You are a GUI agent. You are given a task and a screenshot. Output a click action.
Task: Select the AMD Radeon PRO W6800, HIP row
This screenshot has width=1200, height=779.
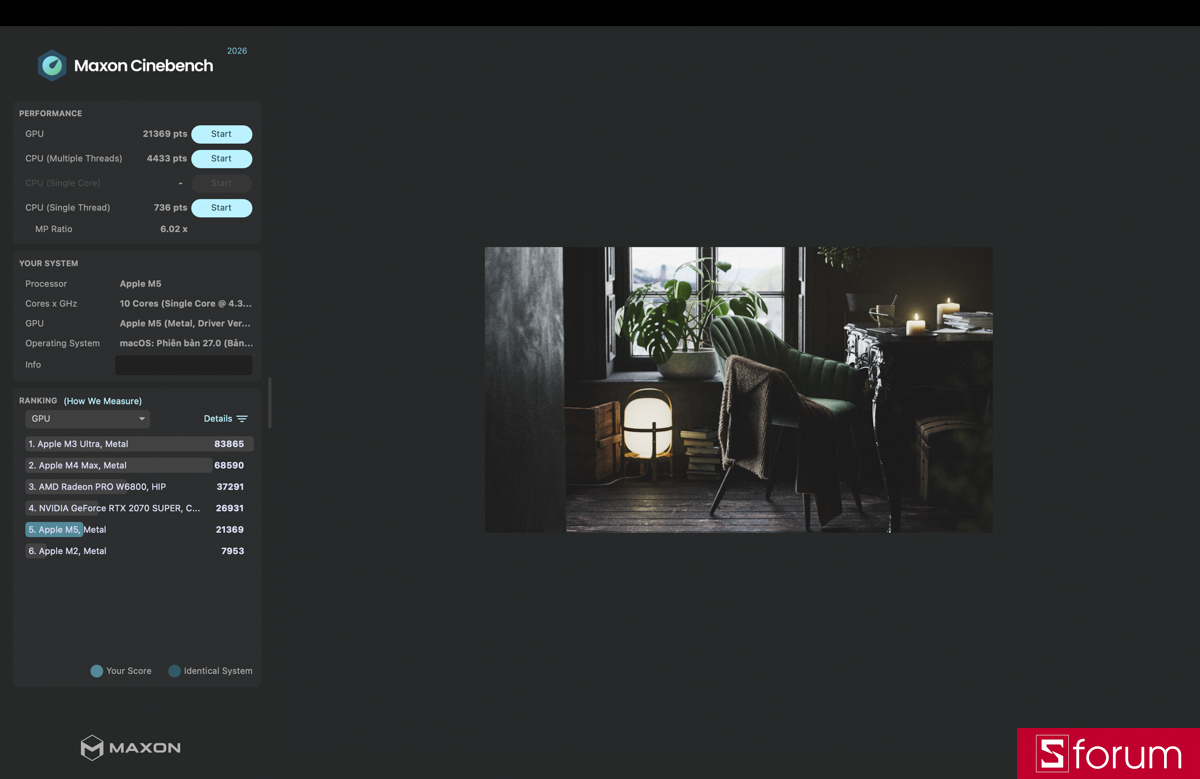tap(139, 487)
